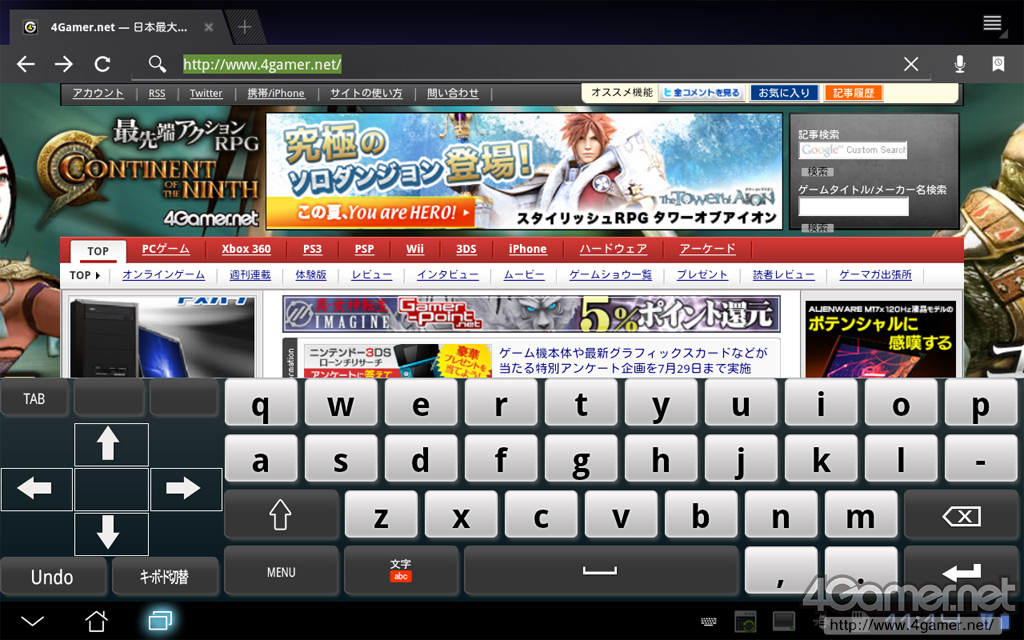Viewport: 1024px width, 640px height.
Task: Go back with the browser back arrow
Action: pos(26,64)
